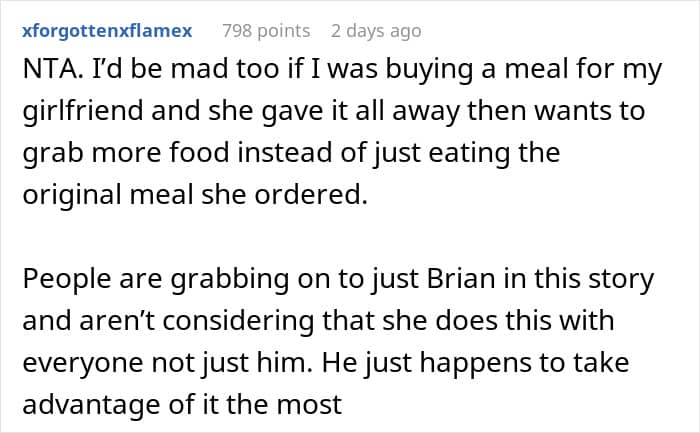Open the "2 days ago" comment permalink
This screenshot has height=433, width=700.
[x=376, y=31]
